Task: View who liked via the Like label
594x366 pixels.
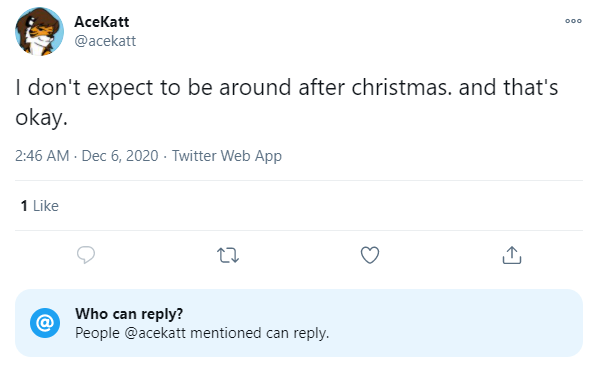Action: point(46,206)
